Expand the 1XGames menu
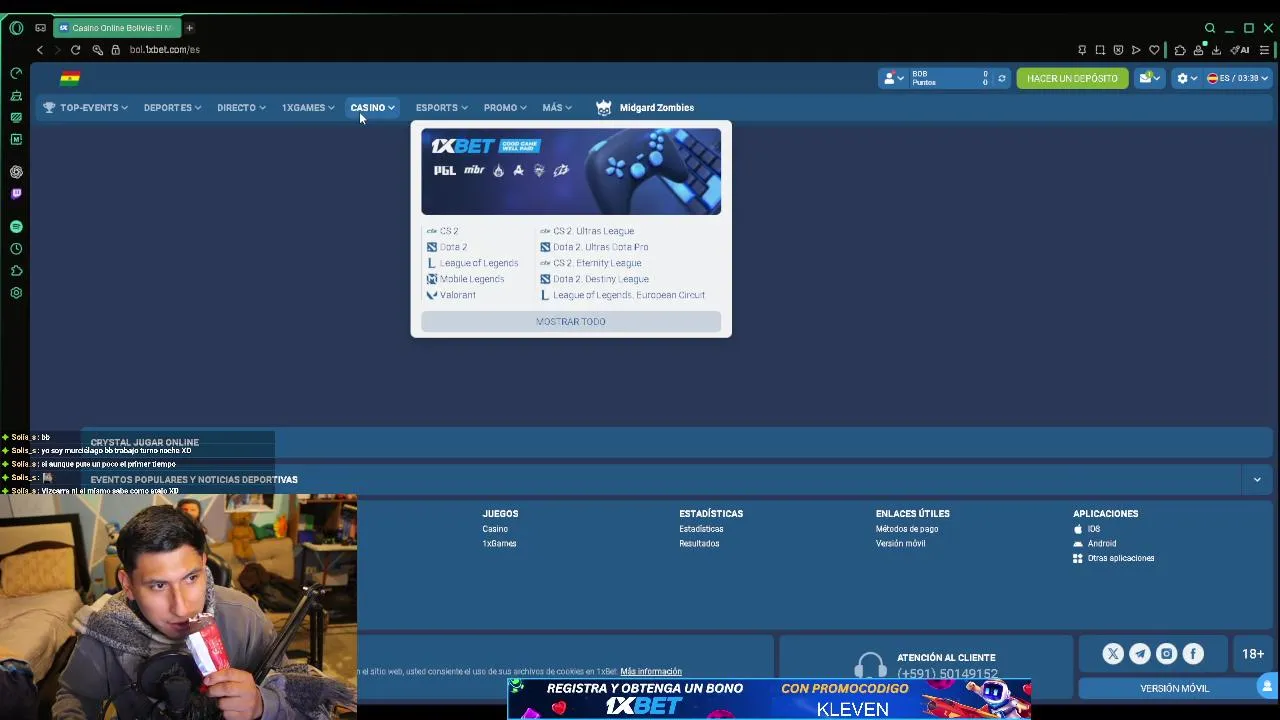The width and height of the screenshot is (1280, 720). pos(308,108)
